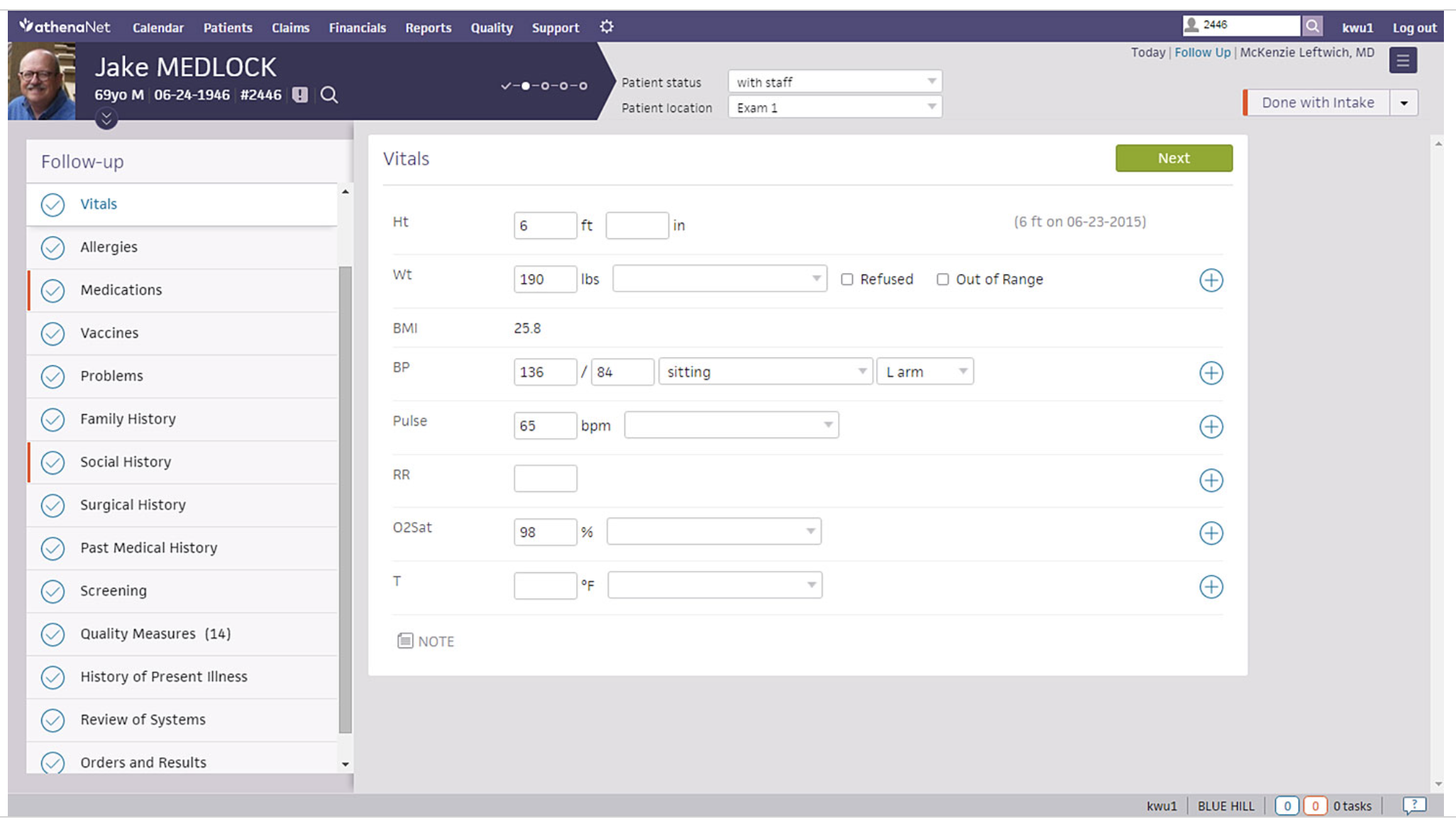Image resolution: width=1456 pixels, height=824 pixels.
Task: Expand the Done with Intake dropdown arrow
Action: coord(1403,102)
